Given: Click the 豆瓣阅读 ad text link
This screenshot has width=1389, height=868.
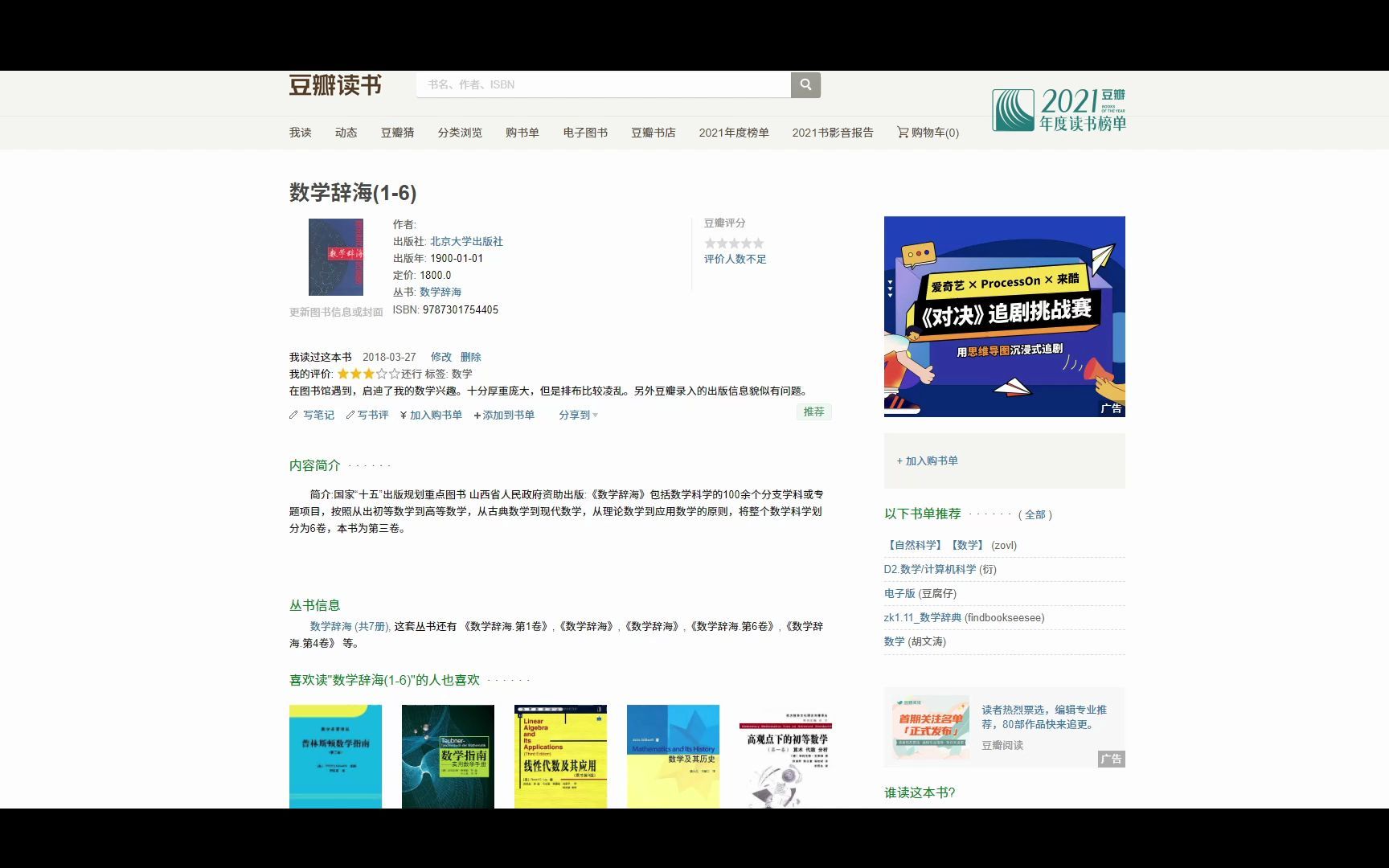Looking at the screenshot, I should 1002,745.
